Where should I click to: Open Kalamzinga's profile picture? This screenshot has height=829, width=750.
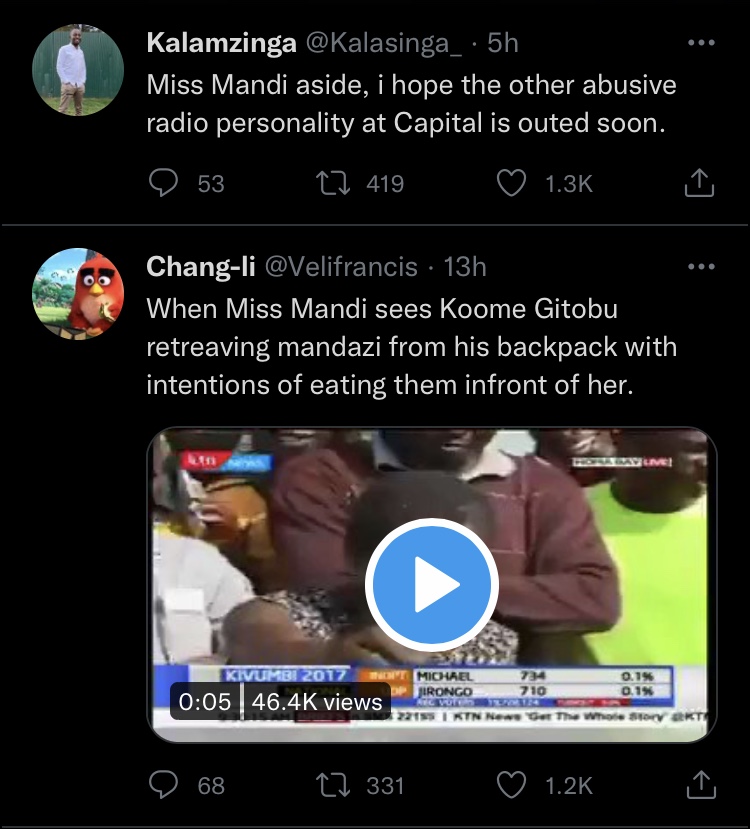pos(78,70)
